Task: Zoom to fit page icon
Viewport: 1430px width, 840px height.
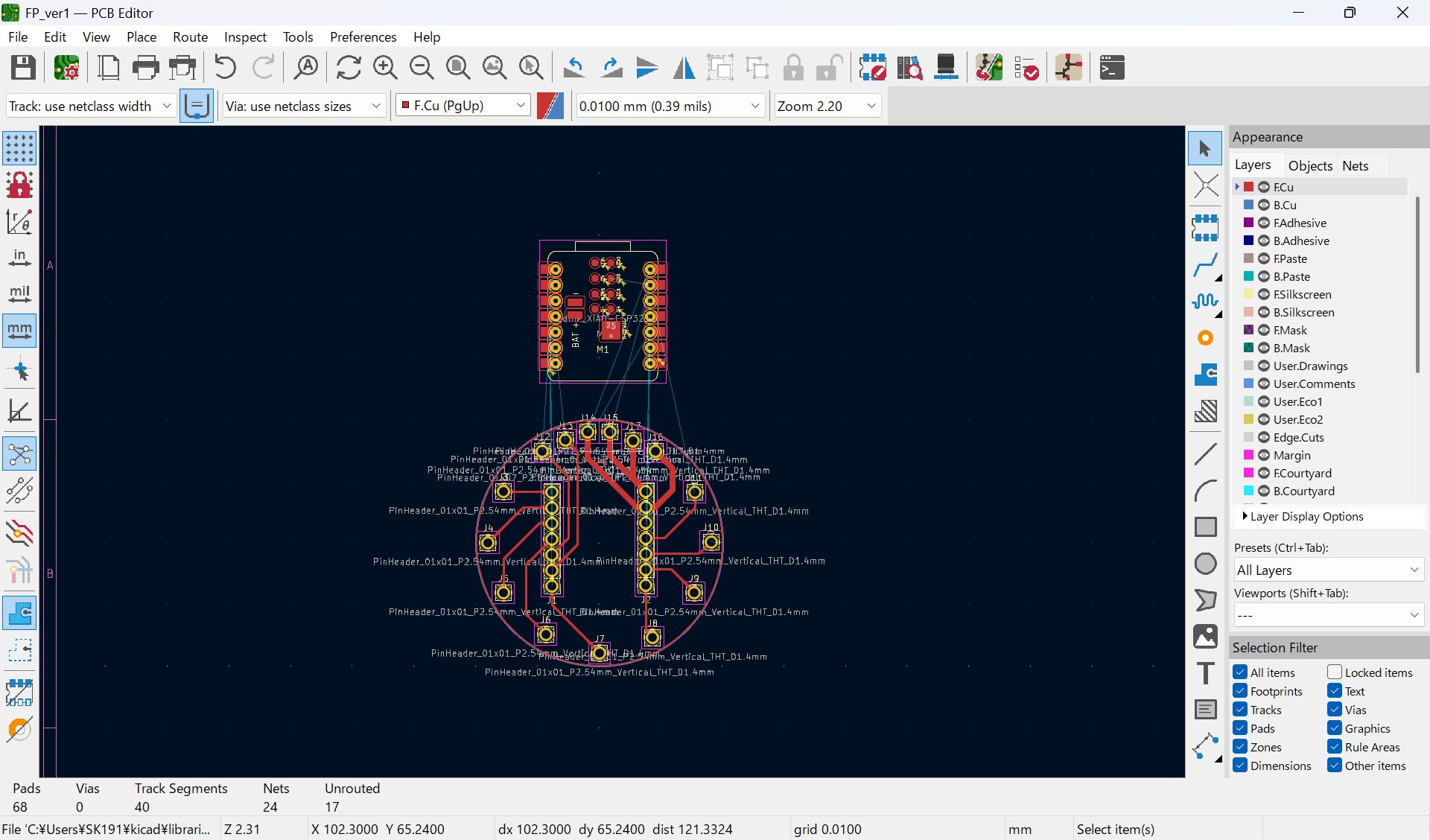Action: pyautogui.click(x=458, y=68)
